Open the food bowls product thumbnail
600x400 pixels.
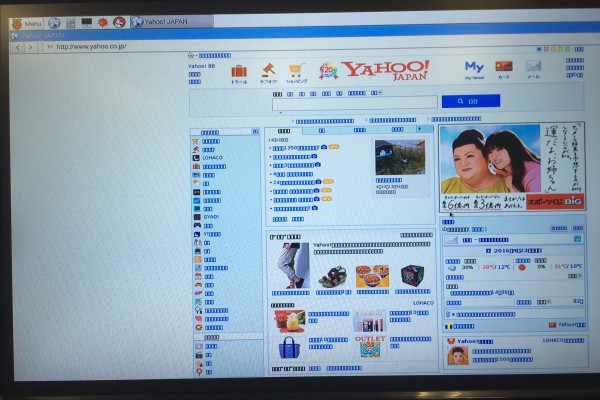(x=372, y=276)
